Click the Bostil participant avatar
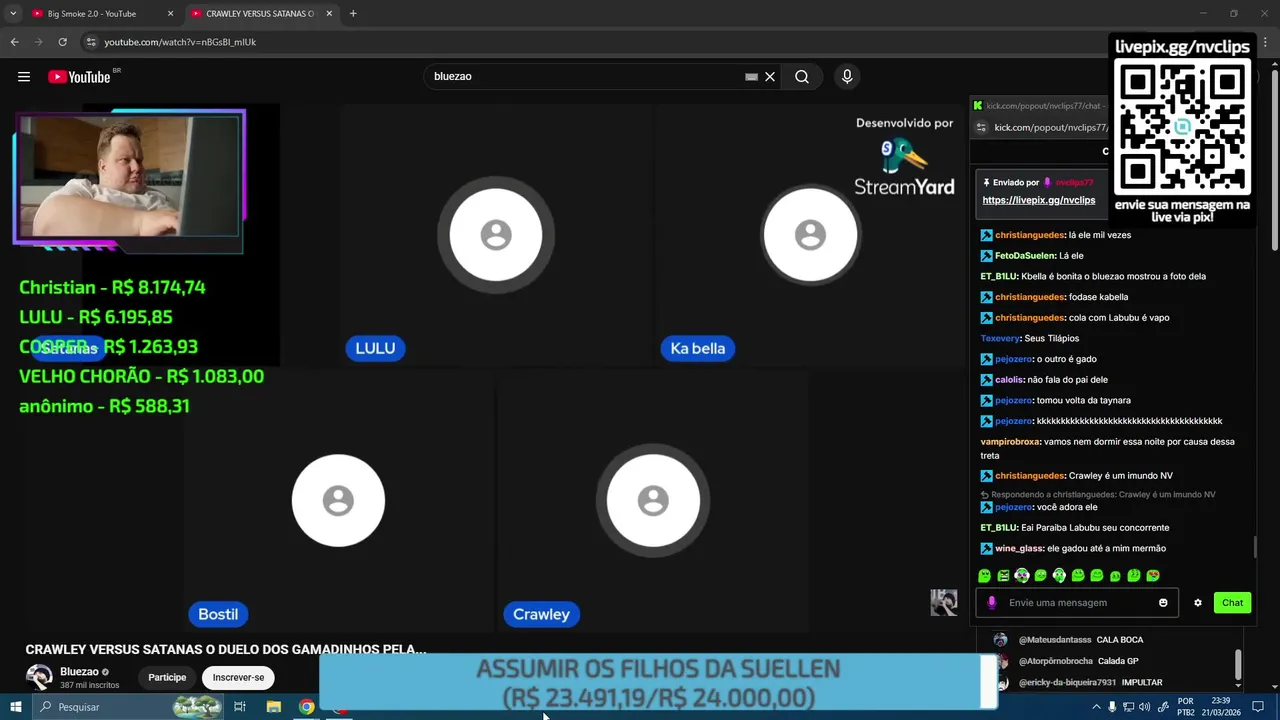The image size is (1280, 720). [x=338, y=501]
